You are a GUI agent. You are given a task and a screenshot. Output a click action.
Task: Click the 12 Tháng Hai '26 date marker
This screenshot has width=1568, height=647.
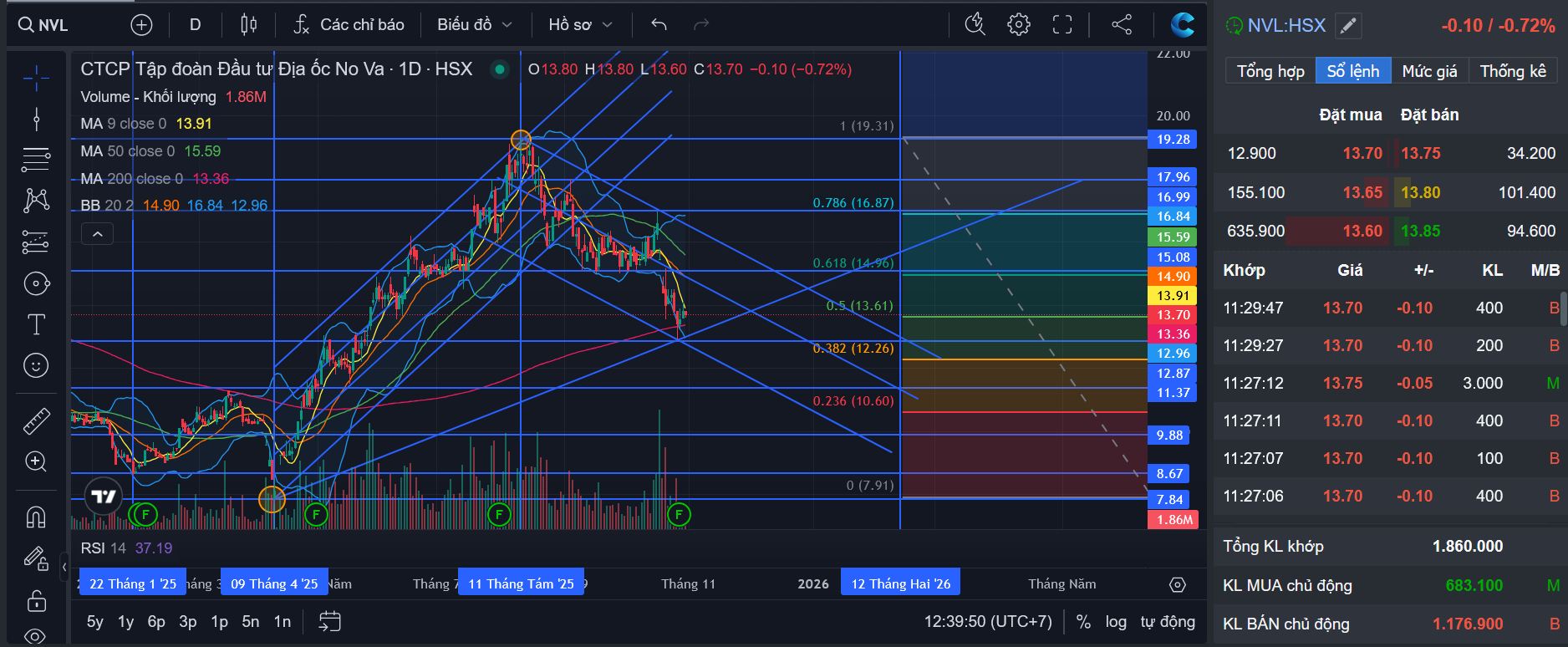[x=901, y=583]
